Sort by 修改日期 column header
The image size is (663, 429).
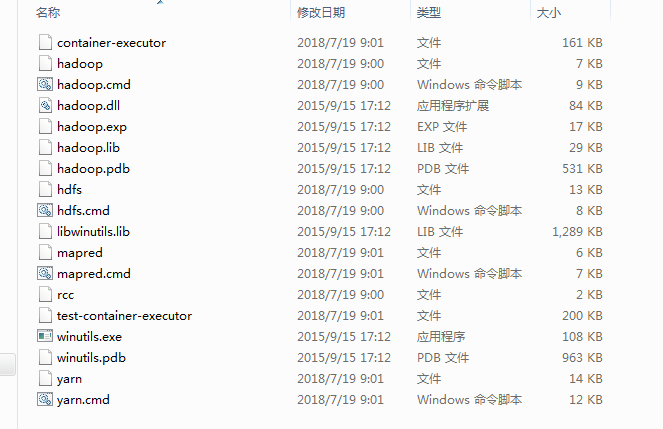321,13
